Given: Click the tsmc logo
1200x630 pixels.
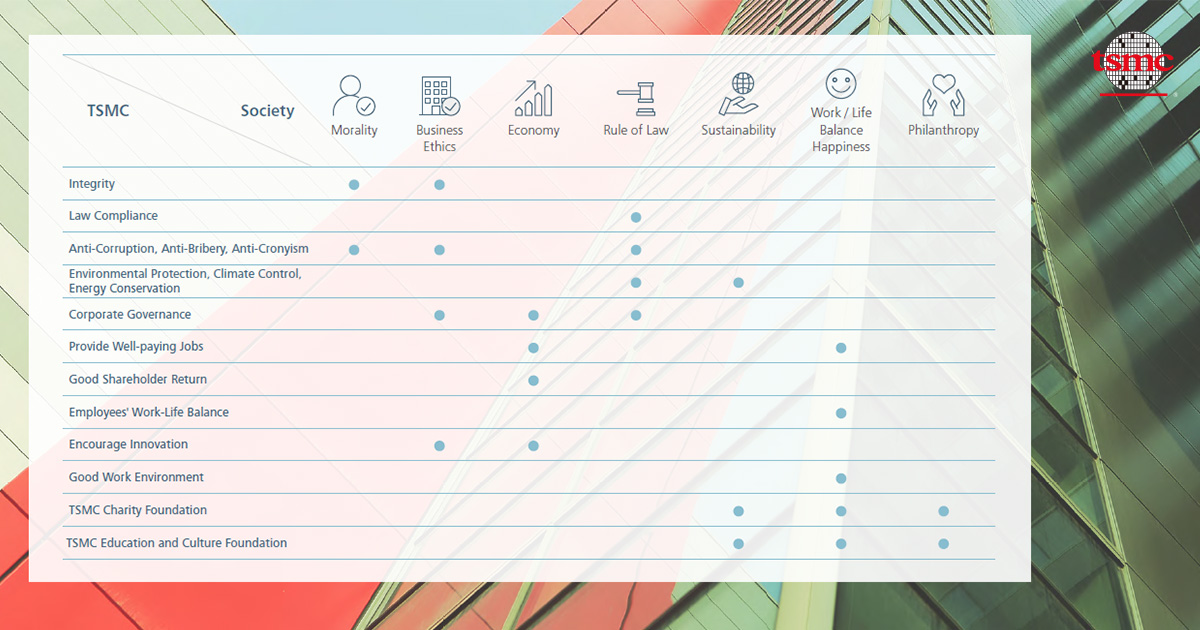Looking at the screenshot, I should (x=1131, y=63).
